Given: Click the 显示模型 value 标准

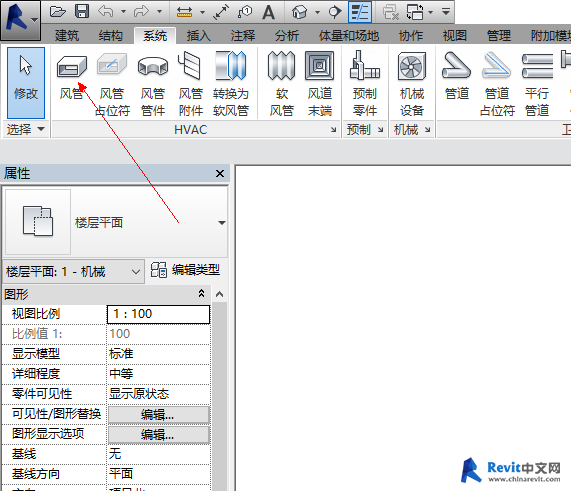Looking at the screenshot, I should [158, 354].
